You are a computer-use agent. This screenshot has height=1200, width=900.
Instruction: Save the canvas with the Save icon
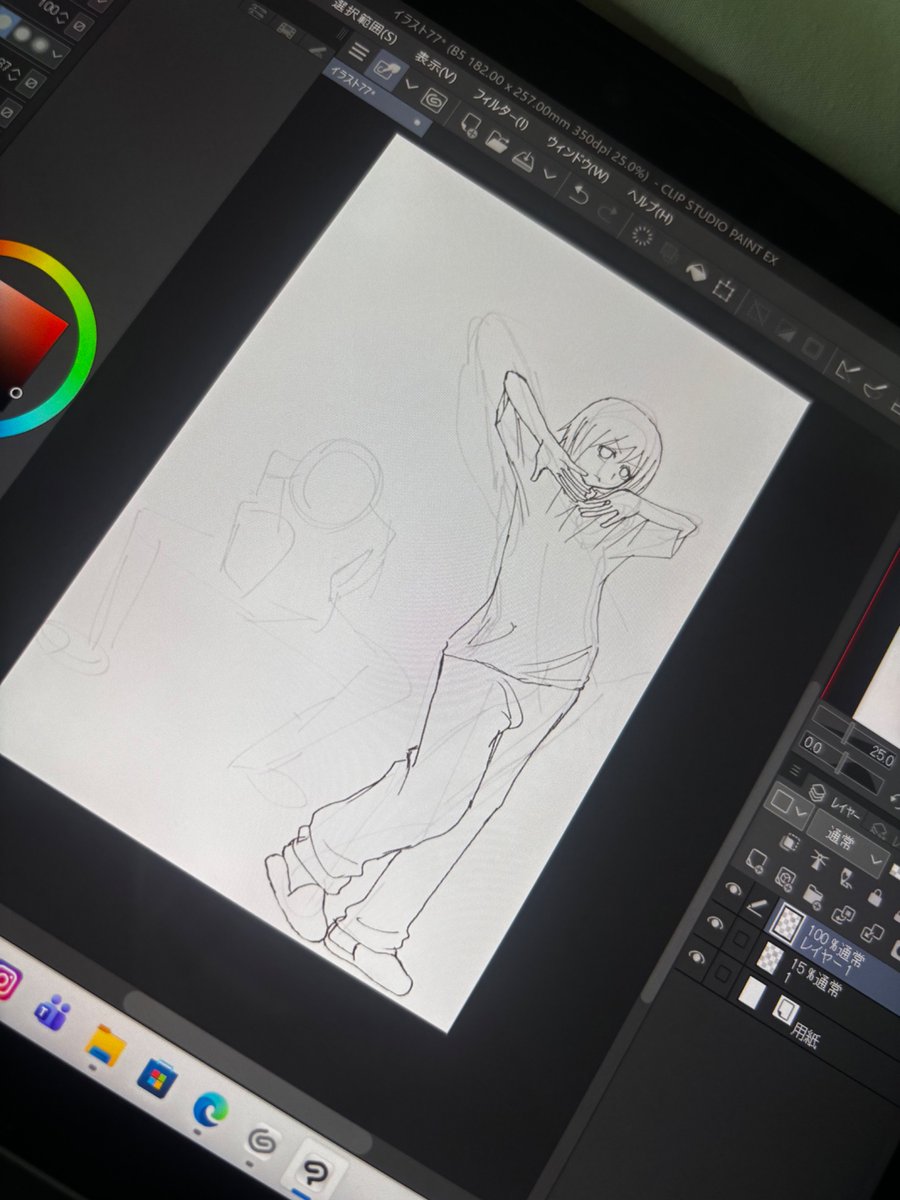tap(523, 159)
